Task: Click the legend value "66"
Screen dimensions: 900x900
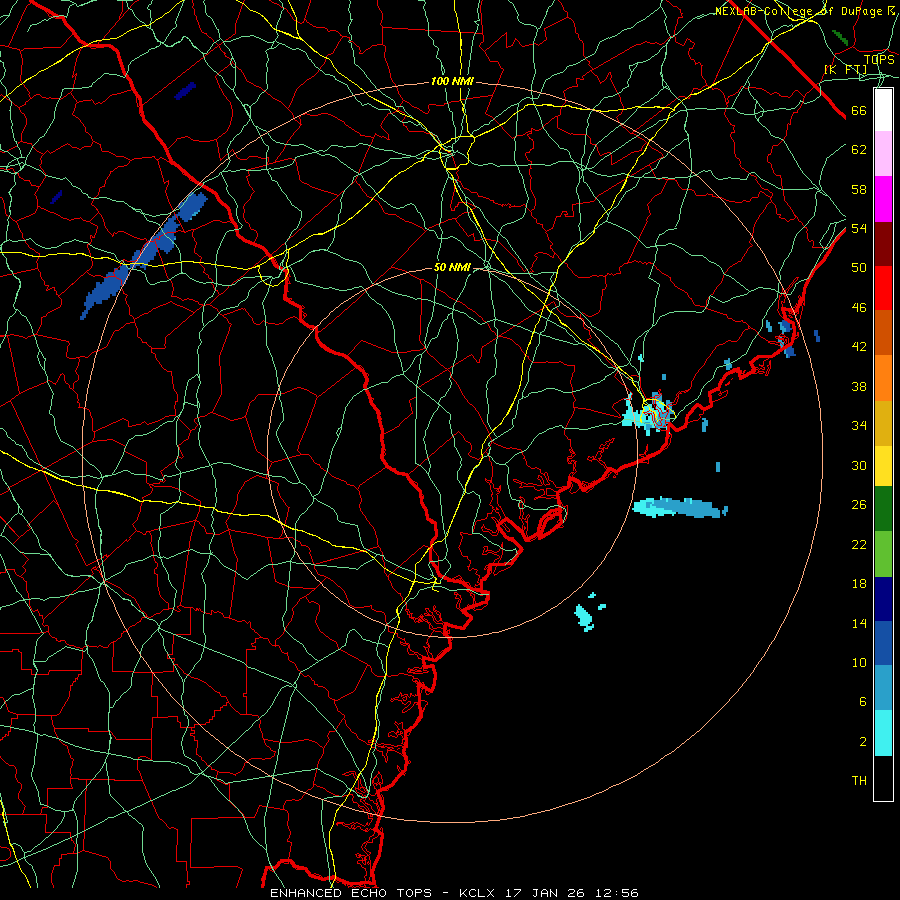Action: [859, 111]
